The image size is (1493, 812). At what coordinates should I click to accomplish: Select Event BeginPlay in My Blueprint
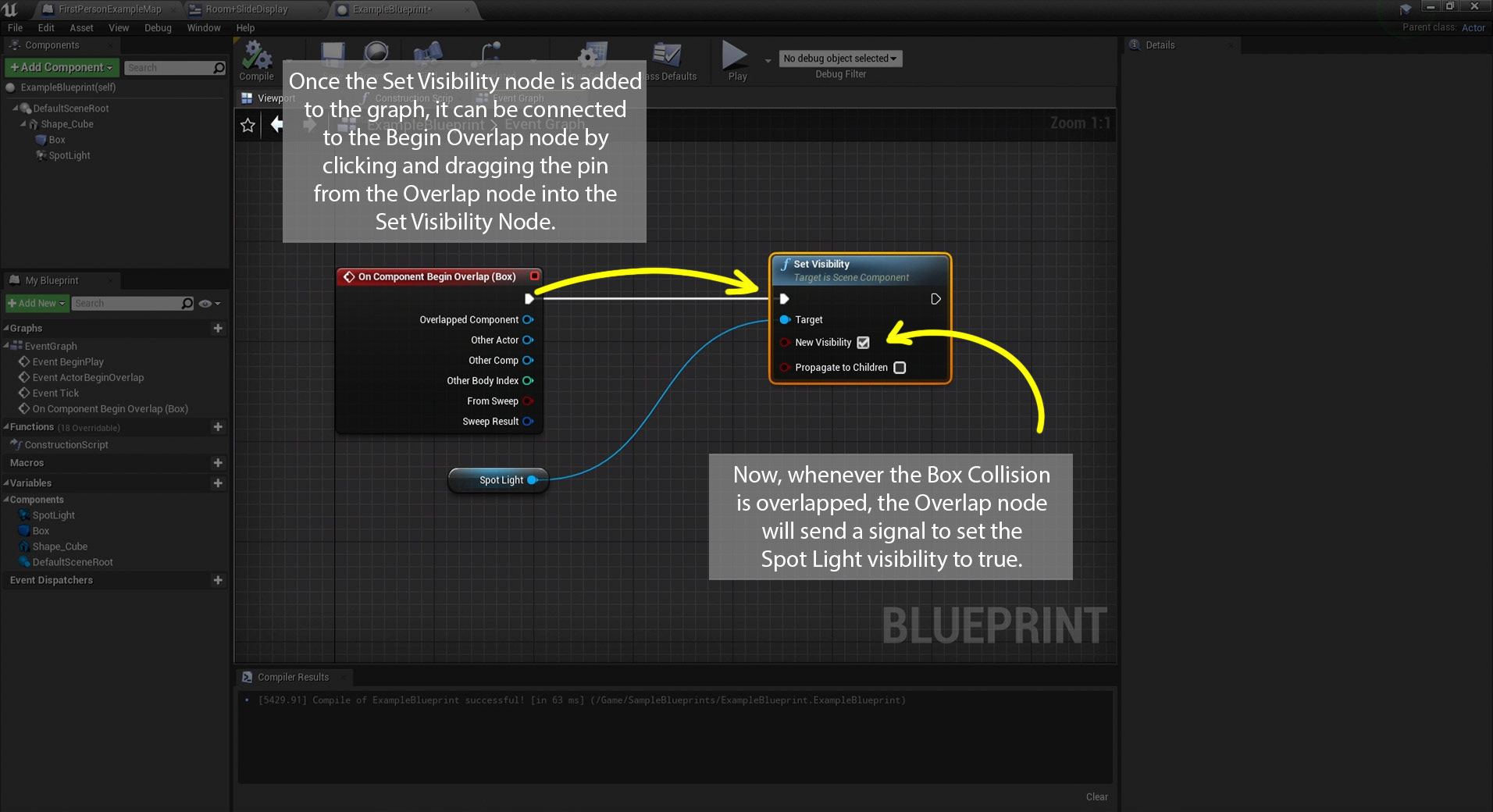click(x=68, y=361)
